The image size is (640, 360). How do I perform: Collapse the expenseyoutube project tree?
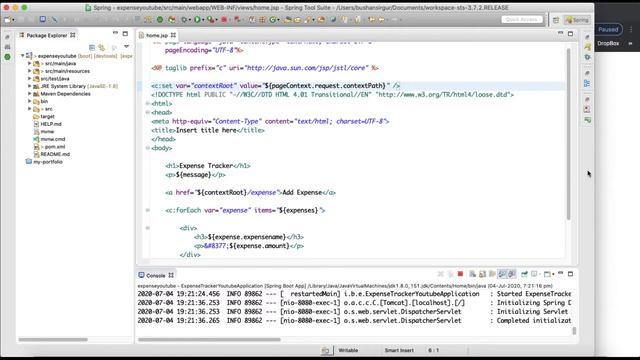22,56
